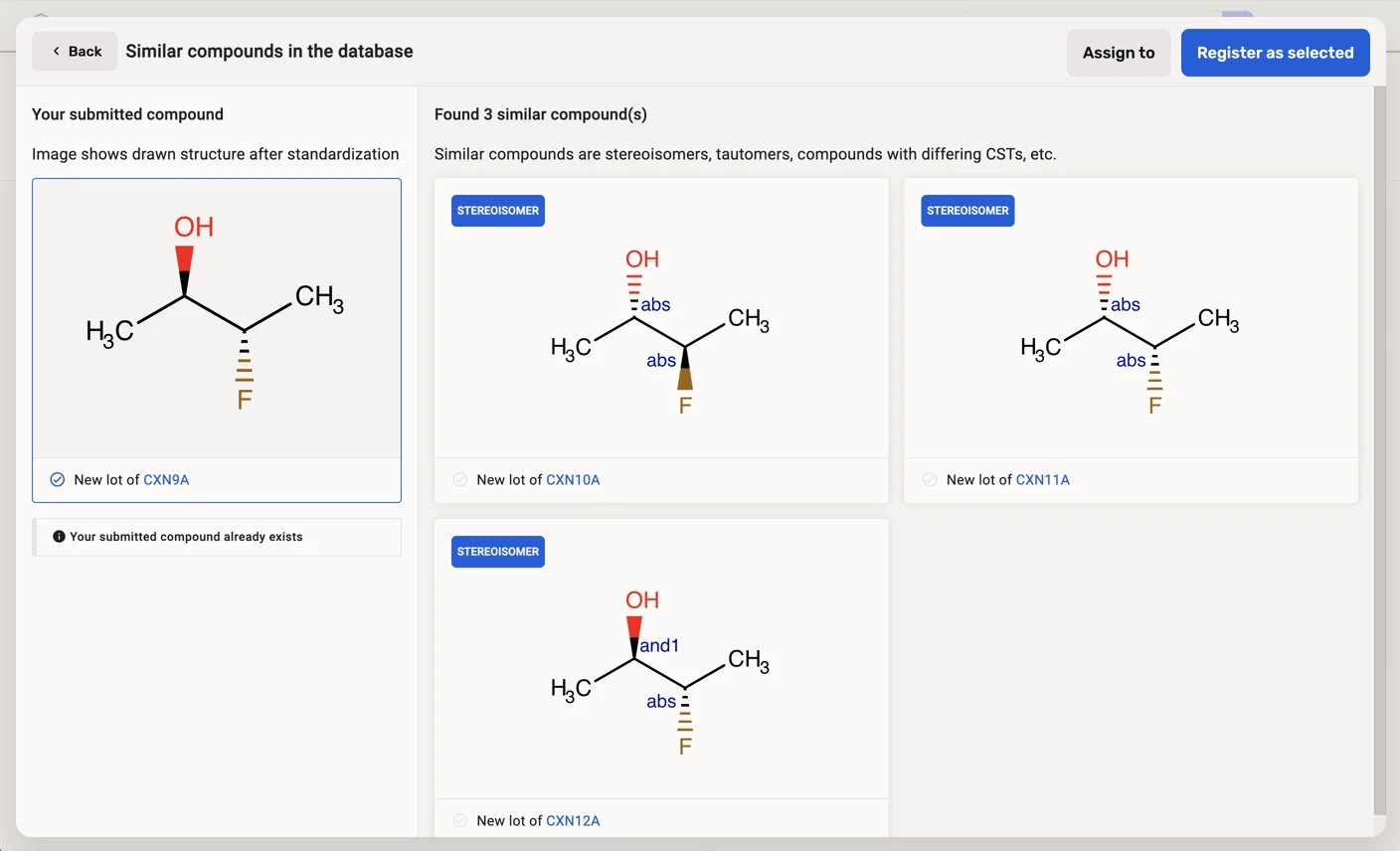1400x851 pixels.
Task: Open the CXN11A compound link
Action: point(1042,479)
